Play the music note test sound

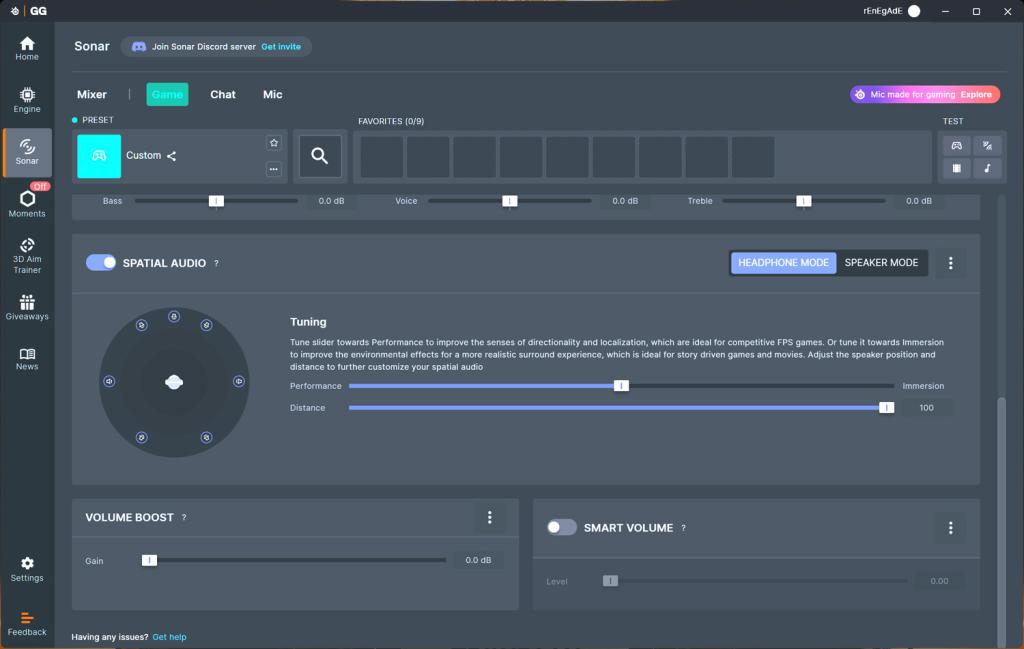986,168
